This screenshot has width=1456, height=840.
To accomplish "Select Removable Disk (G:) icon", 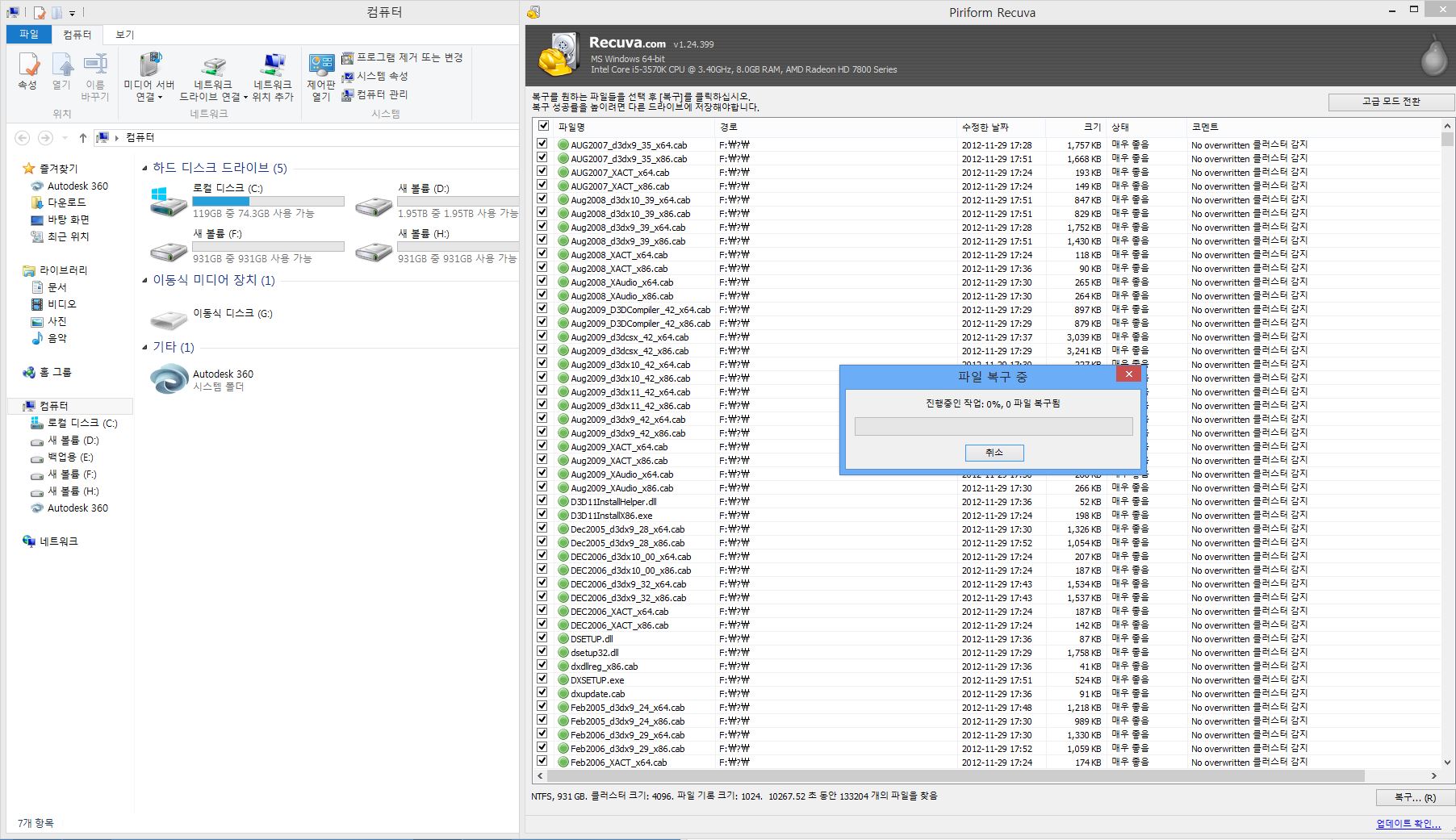I will pos(169,319).
